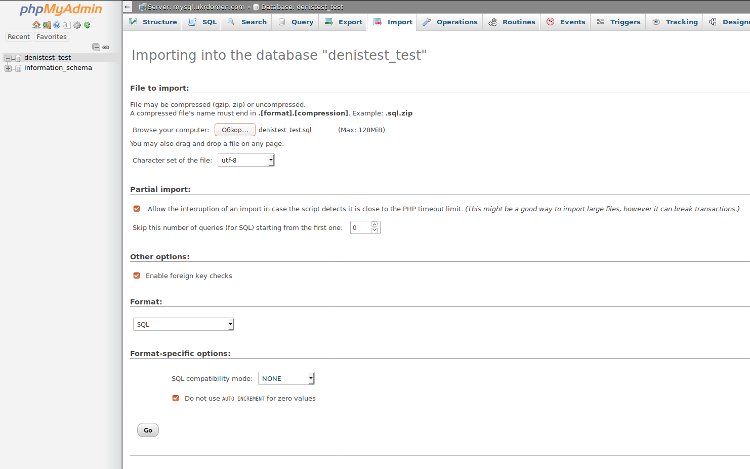Open phpMyAdmin documentation blue help icon
The height and width of the screenshot is (469, 750).
[x=57, y=25]
